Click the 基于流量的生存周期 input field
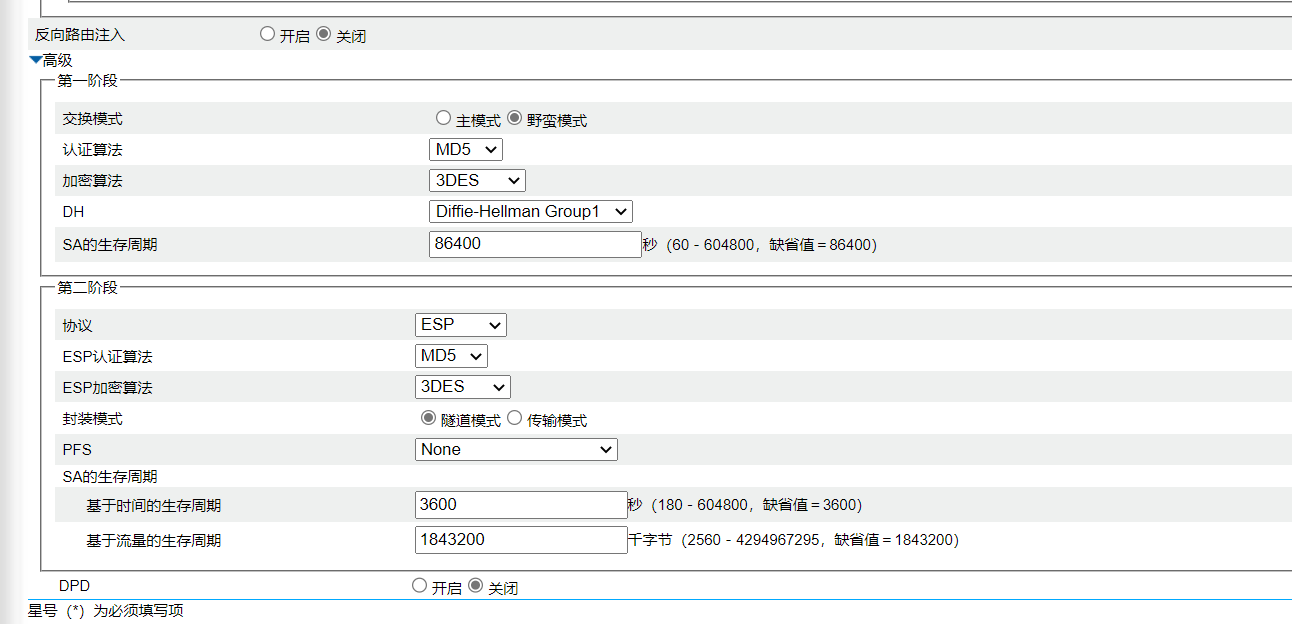This screenshot has width=1292, height=624. (521, 540)
